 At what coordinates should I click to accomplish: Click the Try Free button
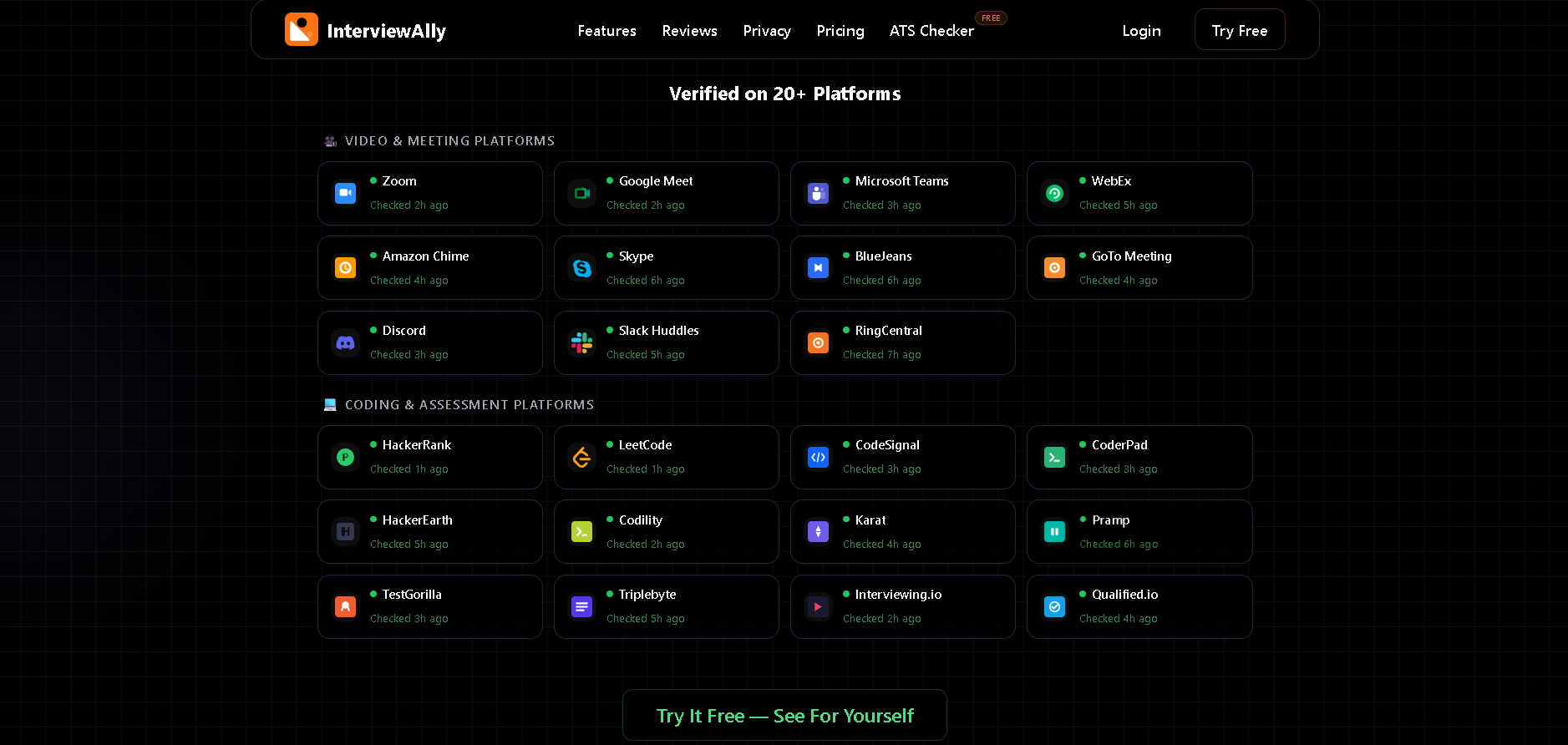click(1240, 29)
